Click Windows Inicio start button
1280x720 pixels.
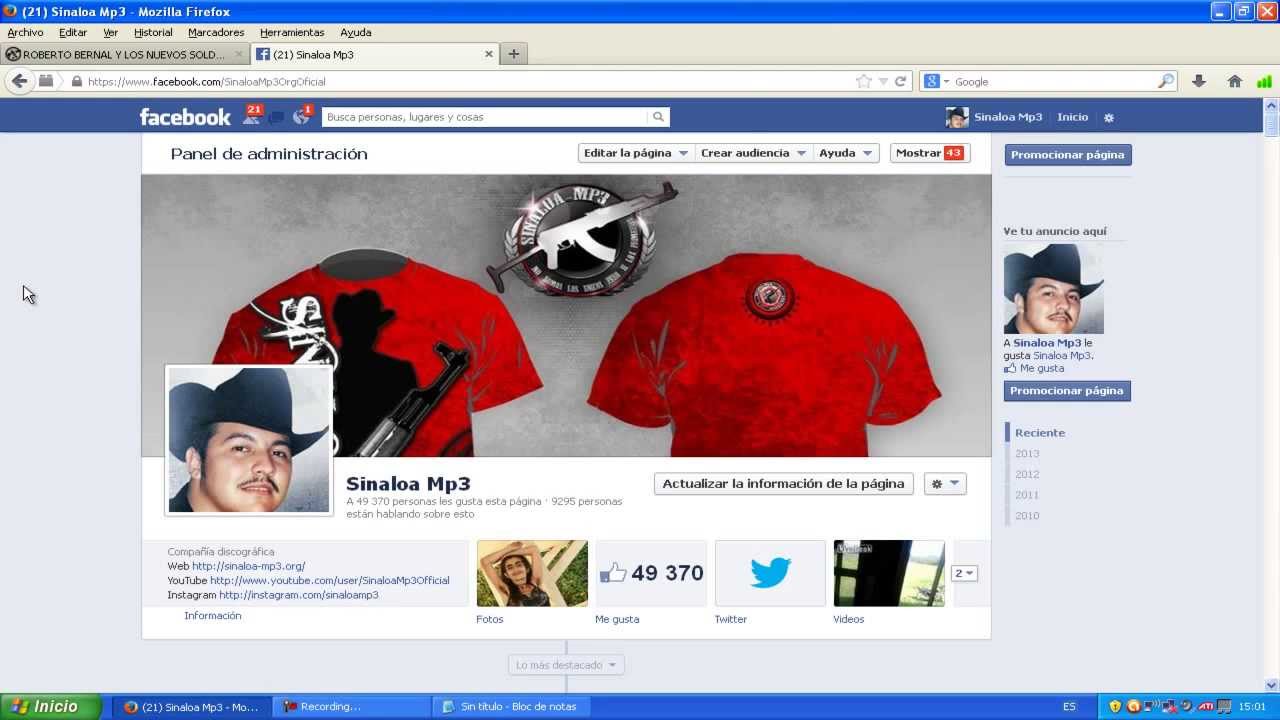50,707
